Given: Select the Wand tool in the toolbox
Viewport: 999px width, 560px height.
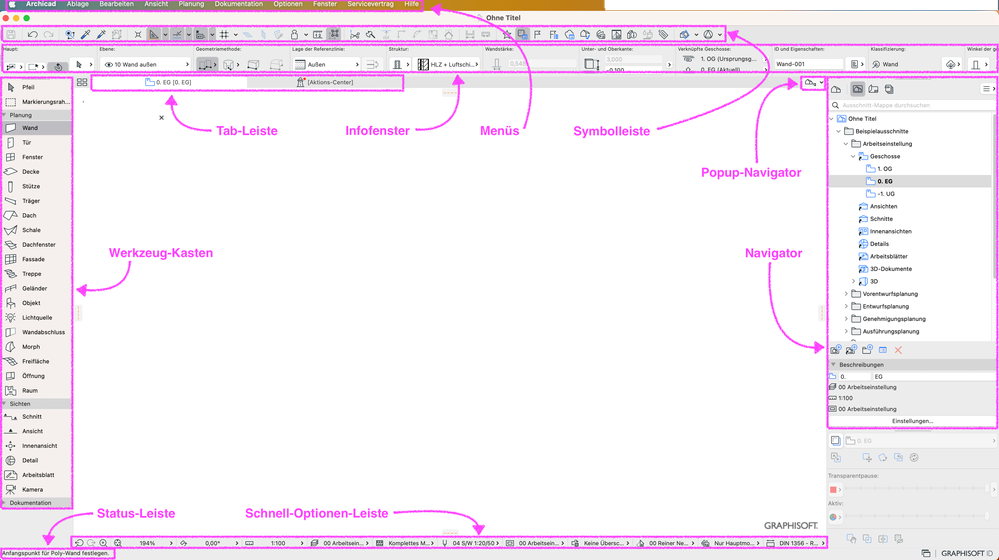Looking at the screenshot, I should pos(37,128).
